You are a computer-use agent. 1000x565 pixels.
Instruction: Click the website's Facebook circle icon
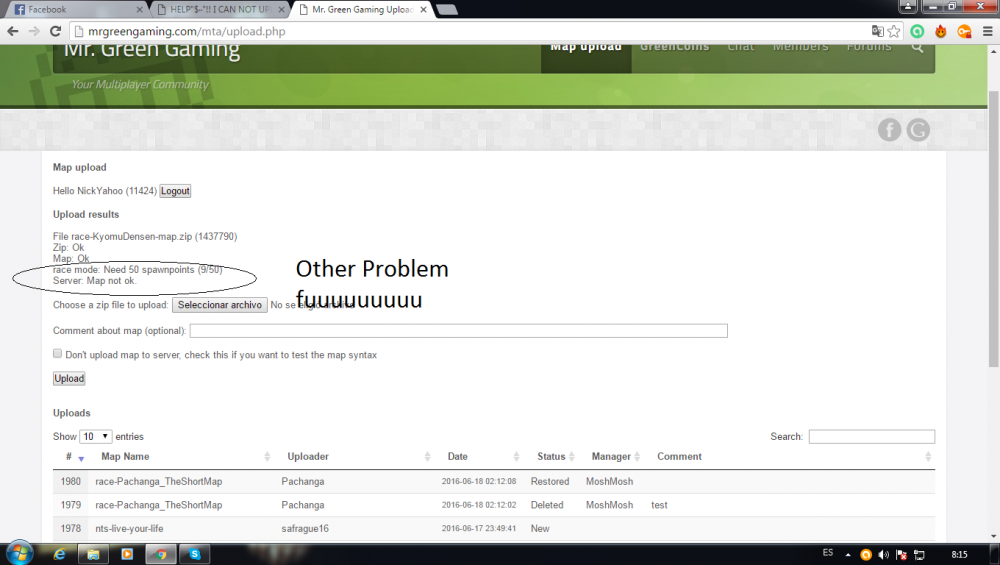[x=889, y=129]
